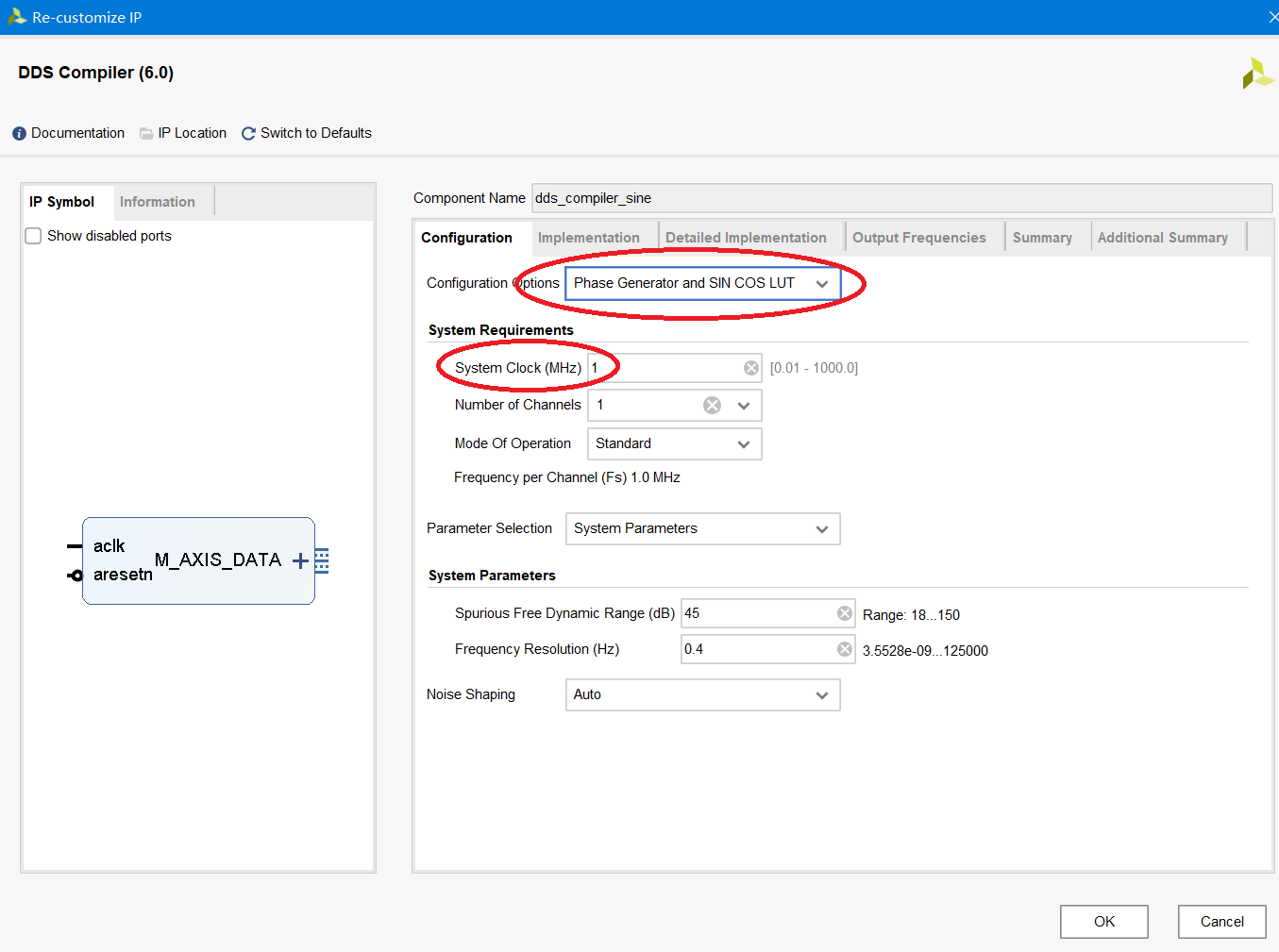The width and height of the screenshot is (1279, 952).
Task: Expand the Parameter Selection dropdown
Action: point(702,528)
